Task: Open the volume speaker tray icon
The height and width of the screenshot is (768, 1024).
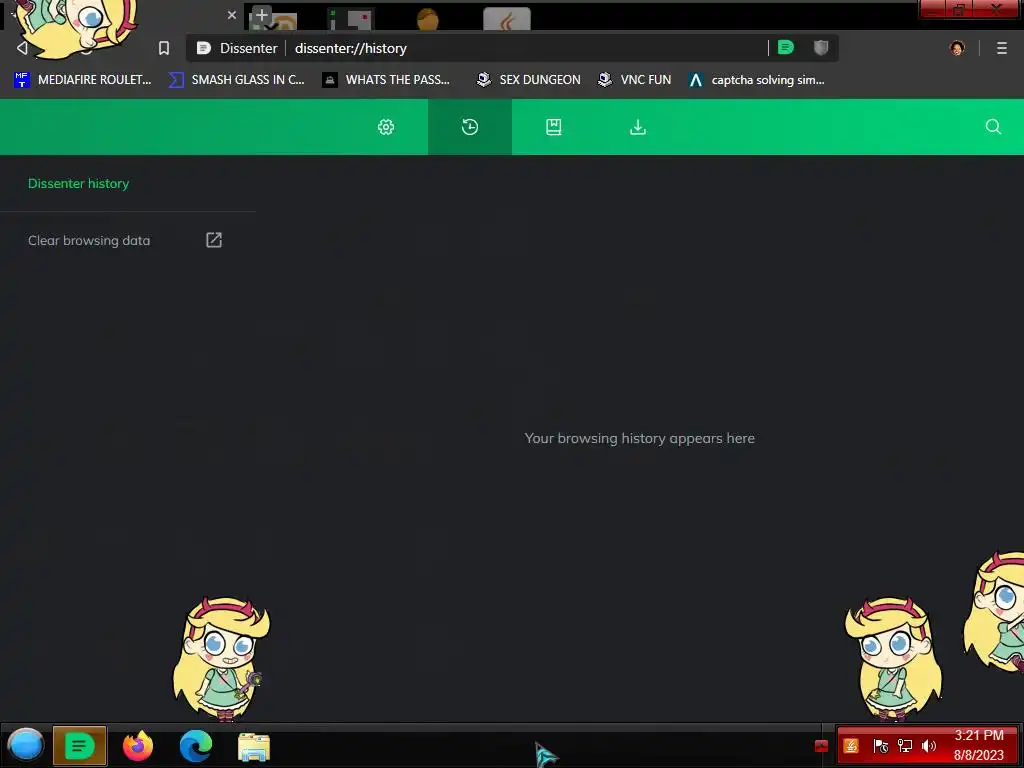Action: pos(929,746)
